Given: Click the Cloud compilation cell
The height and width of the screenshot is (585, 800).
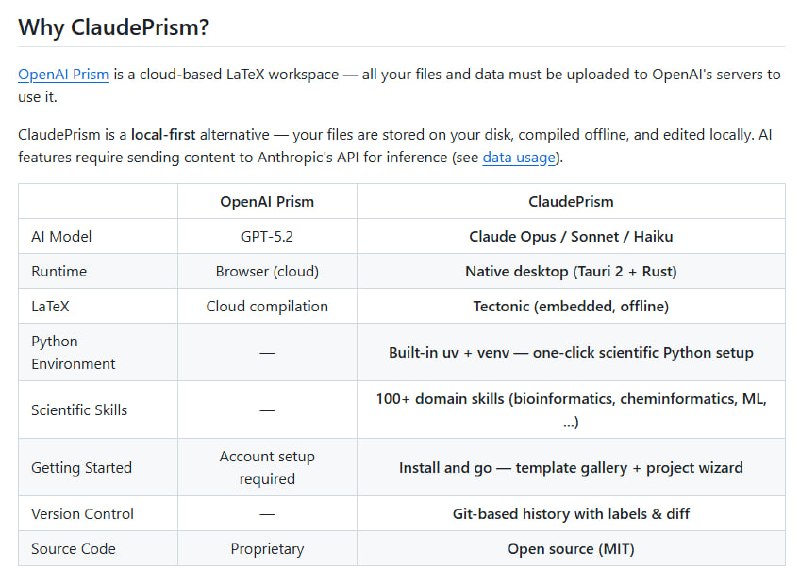Looking at the screenshot, I should [267, 306].
